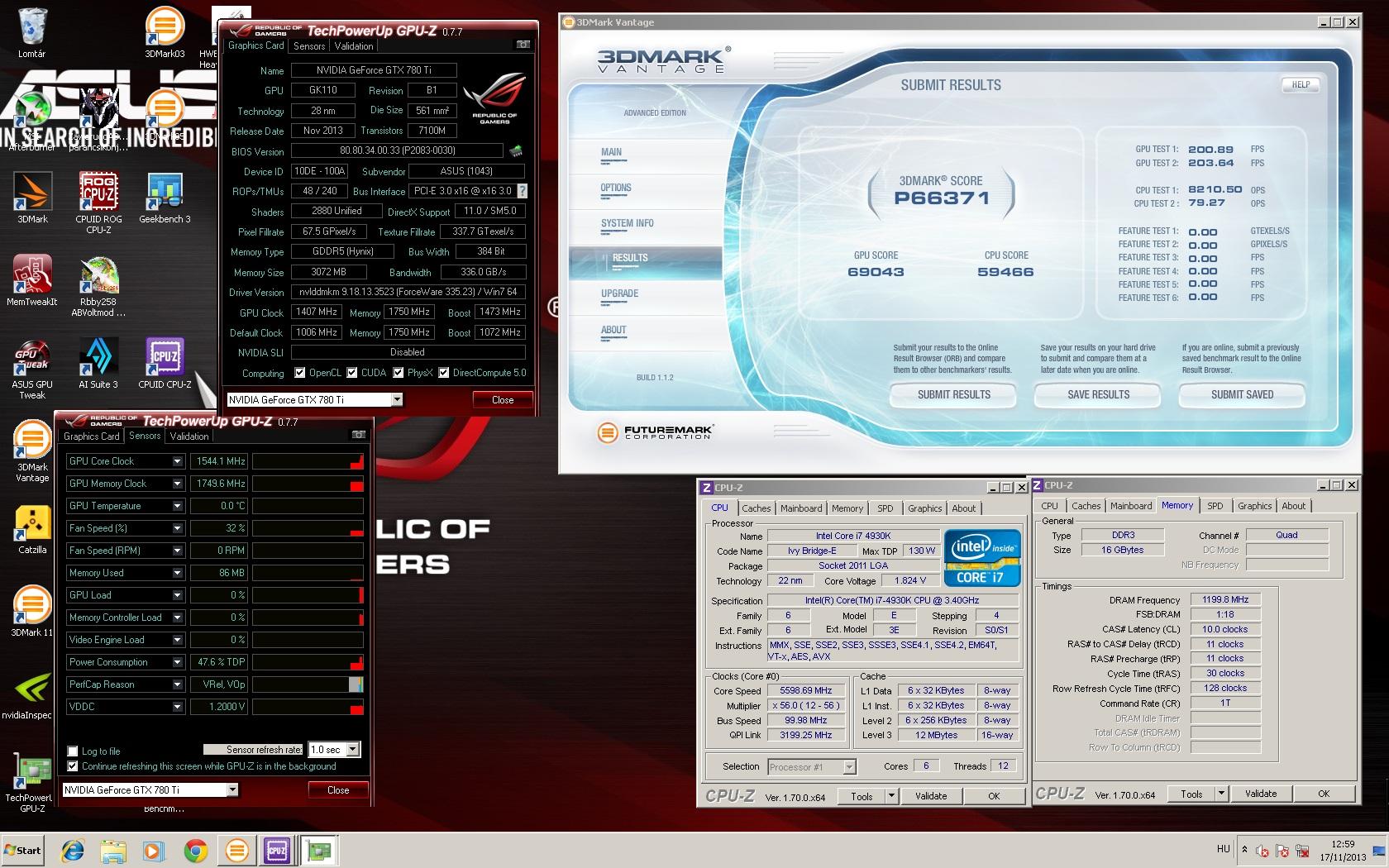Open the Tools dropdown arrow in CPU-Z CPU window
Screen dimensions: 1389x868
tap(891, 796)
